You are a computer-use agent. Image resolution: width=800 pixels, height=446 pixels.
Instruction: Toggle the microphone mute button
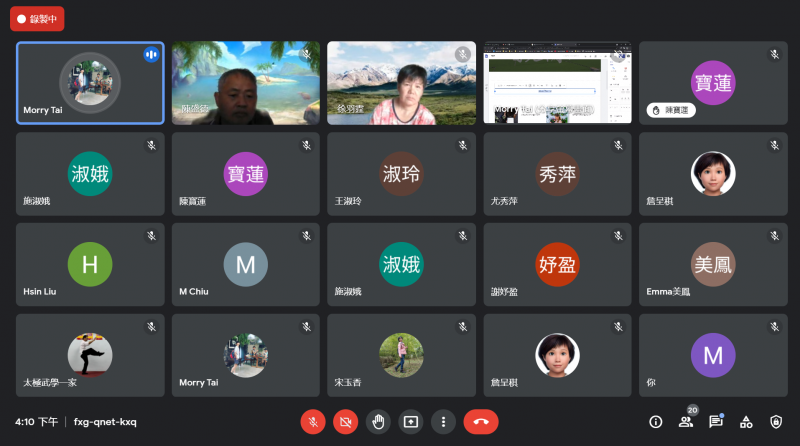click(x=313, y=422)
